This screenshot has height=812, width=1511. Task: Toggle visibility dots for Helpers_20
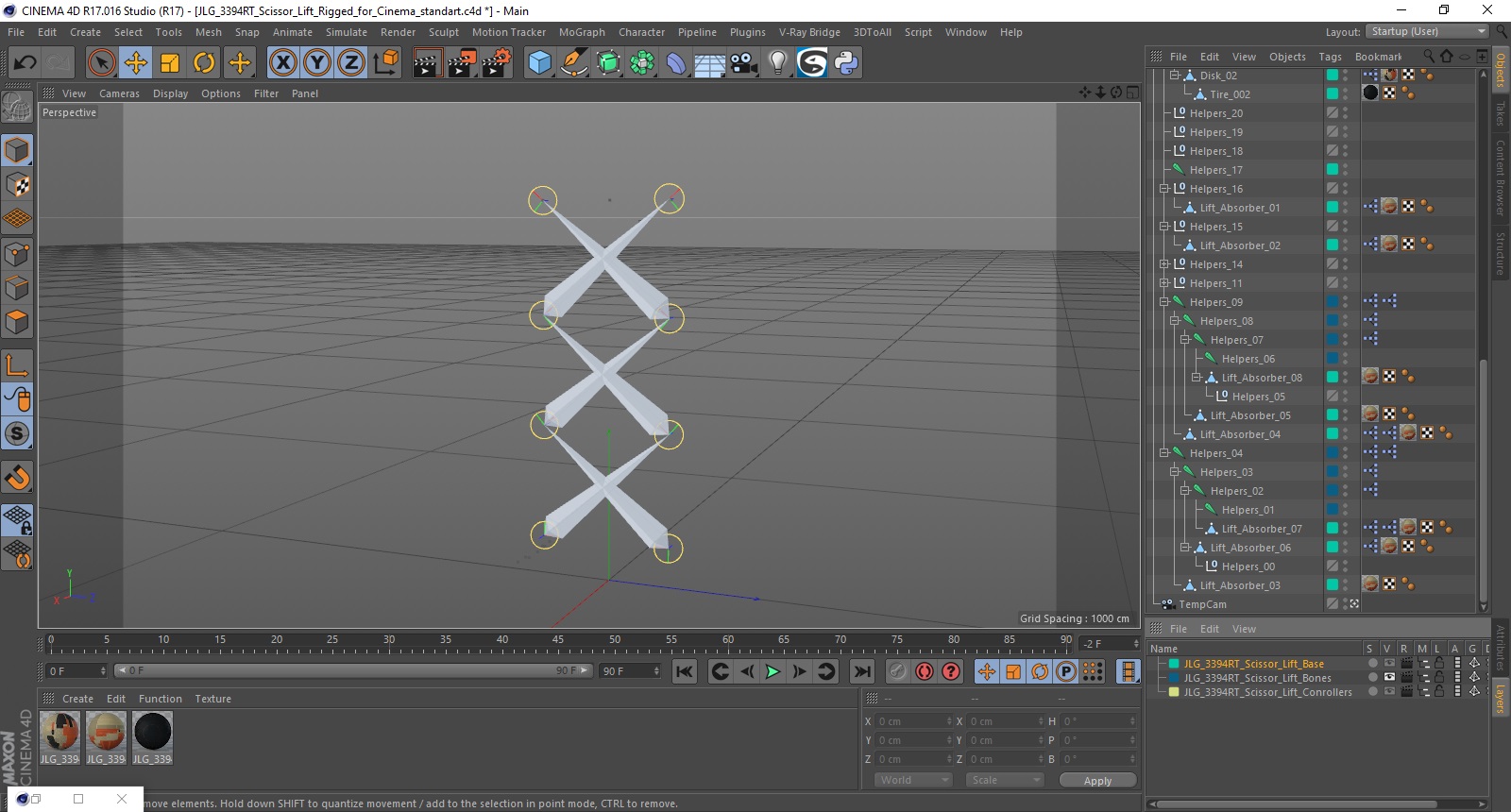point(1345,113)
